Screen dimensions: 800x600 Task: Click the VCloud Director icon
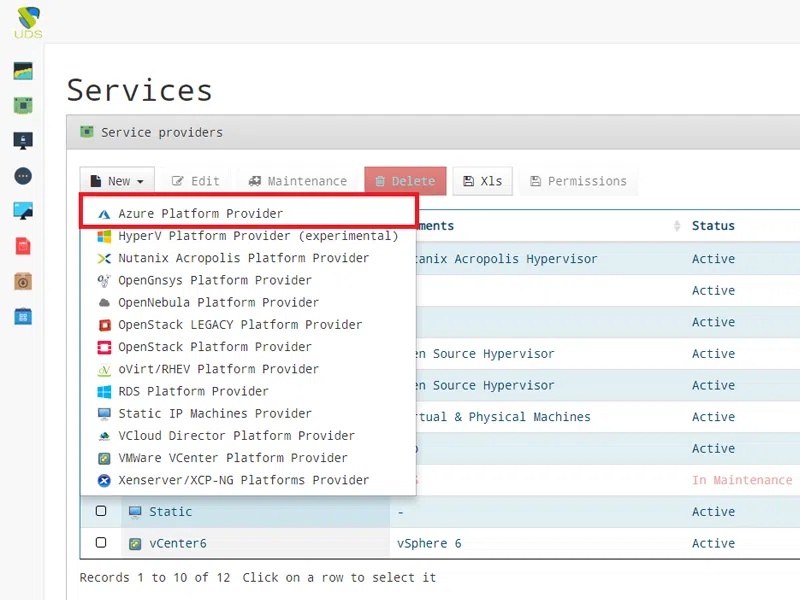pyautogui.click(x=104, y=436)
